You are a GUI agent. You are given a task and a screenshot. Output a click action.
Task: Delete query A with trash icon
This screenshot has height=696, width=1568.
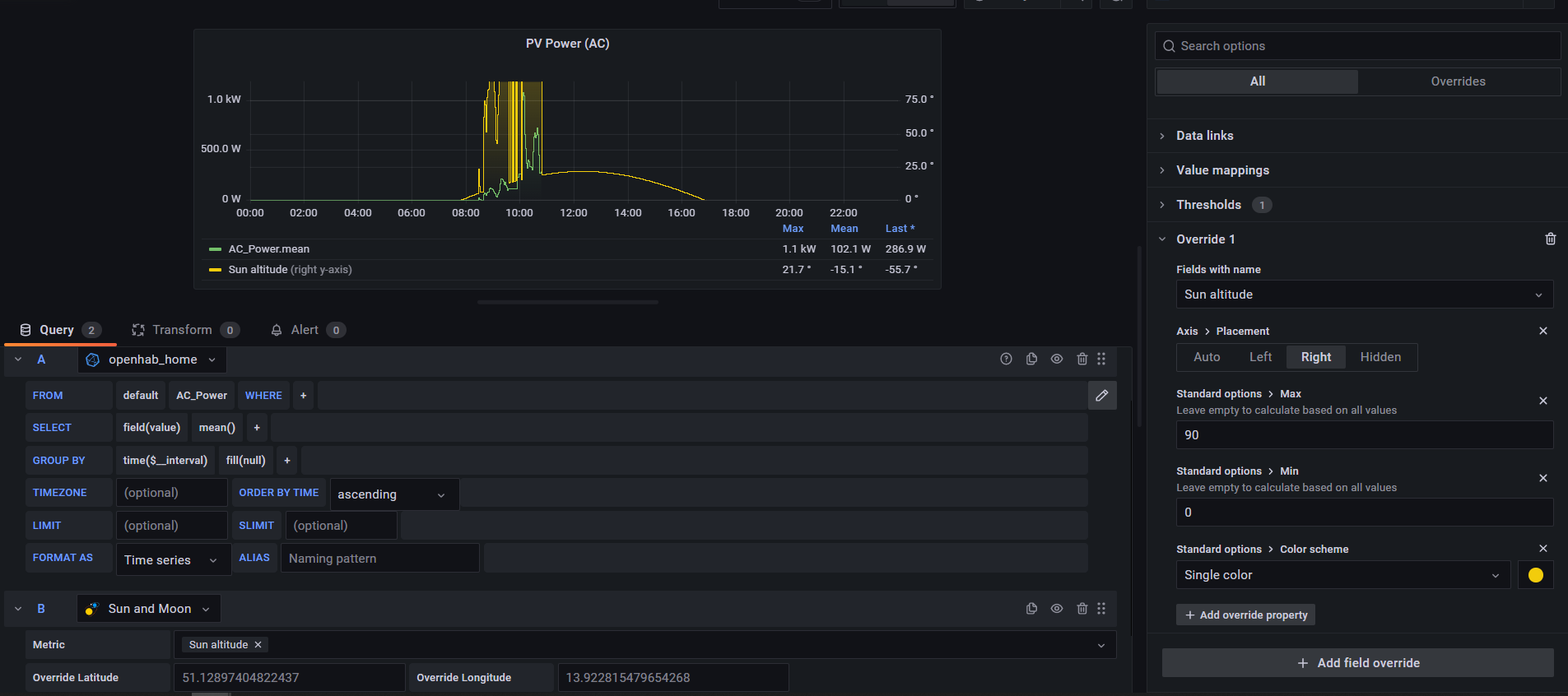[1082, 359]
